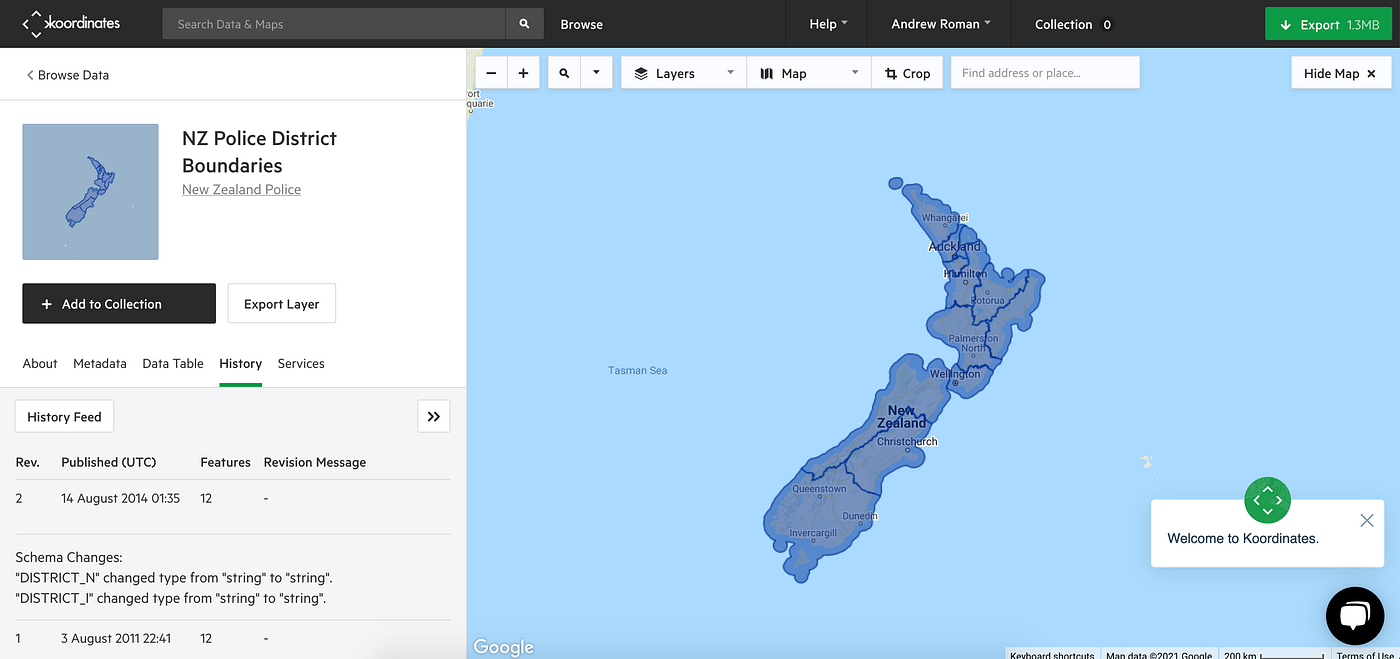Viewport: 1400px width, 659px height.
Task: Click the green Export button
Action: coord(1328,23)
